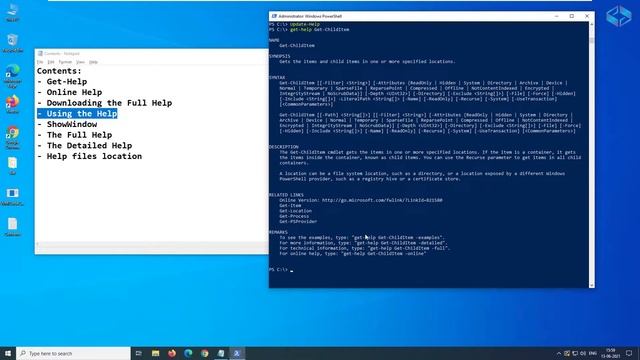Viewport: 640px width, 360px height.
Task: Open the taskbar clock and date
Action: (x=611, y=353)
